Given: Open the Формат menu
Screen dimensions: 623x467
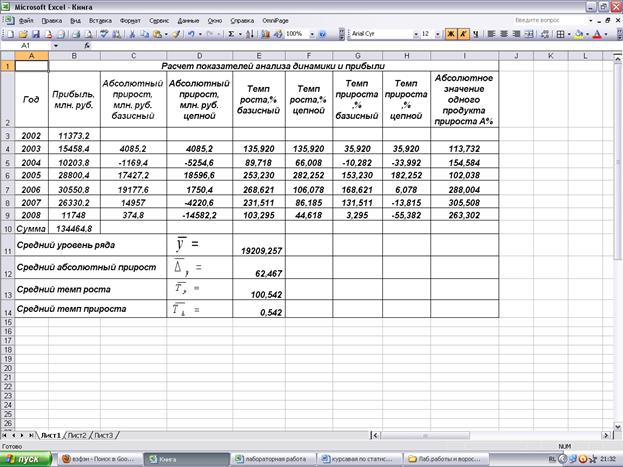Looking at the screenshot, I should point(130,19).
